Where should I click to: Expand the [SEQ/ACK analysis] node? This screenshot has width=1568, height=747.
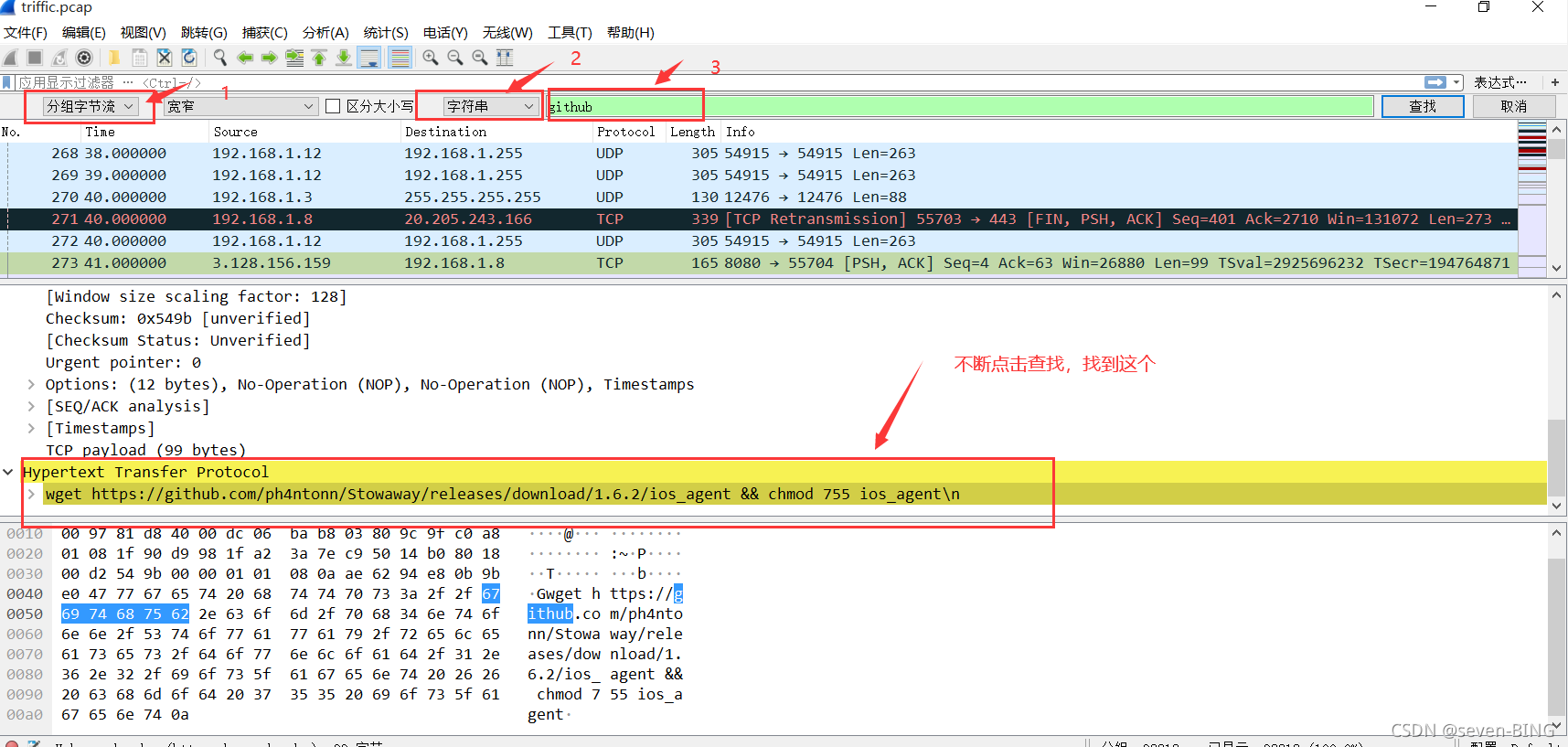pyautogui.click(x=31, y=407)
